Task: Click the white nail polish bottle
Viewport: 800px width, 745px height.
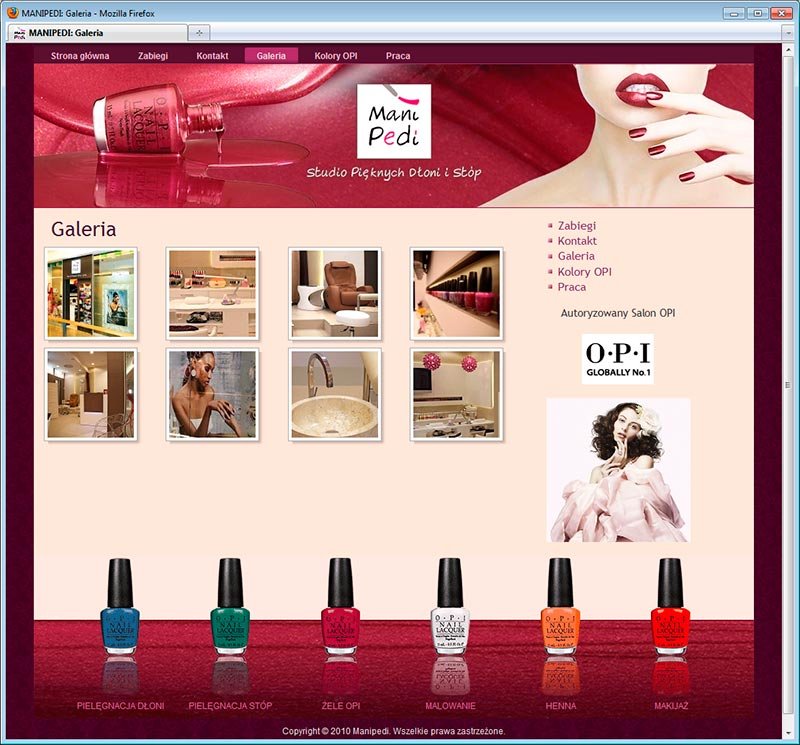Action: (x=450, y=606)
